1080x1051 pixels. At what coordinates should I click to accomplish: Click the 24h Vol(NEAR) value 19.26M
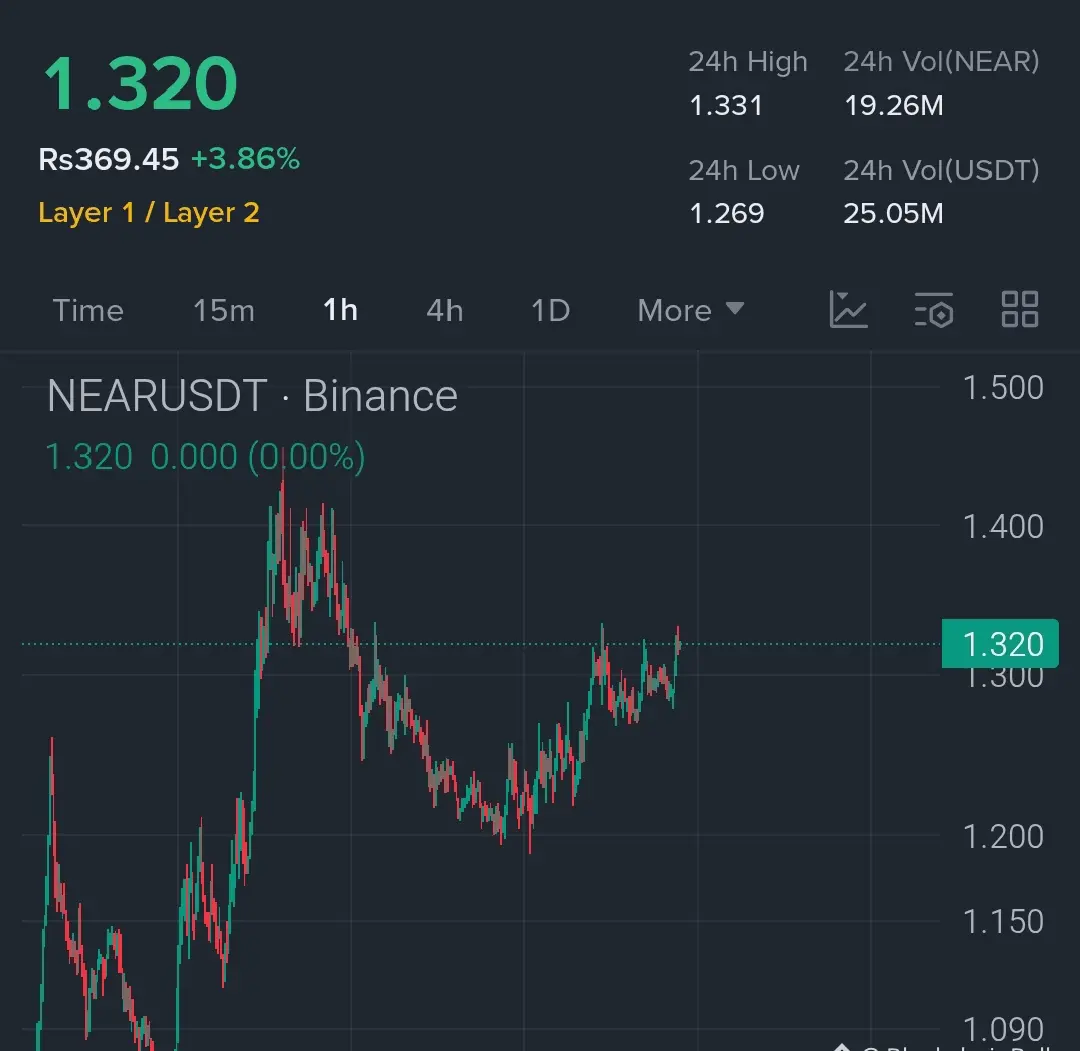tap(893, 106)
